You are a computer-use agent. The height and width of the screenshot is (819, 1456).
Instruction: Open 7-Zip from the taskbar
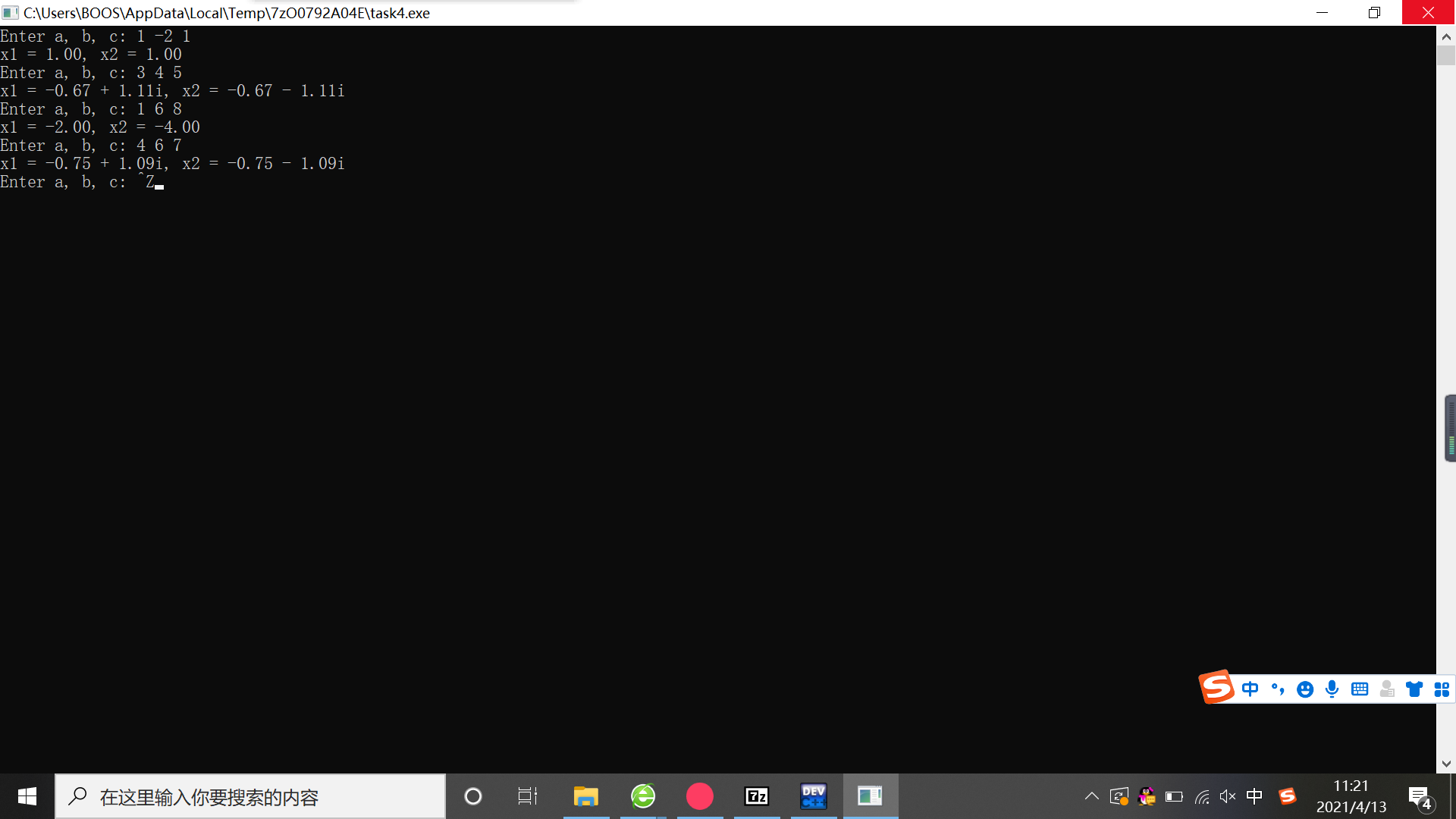[756, 796]
